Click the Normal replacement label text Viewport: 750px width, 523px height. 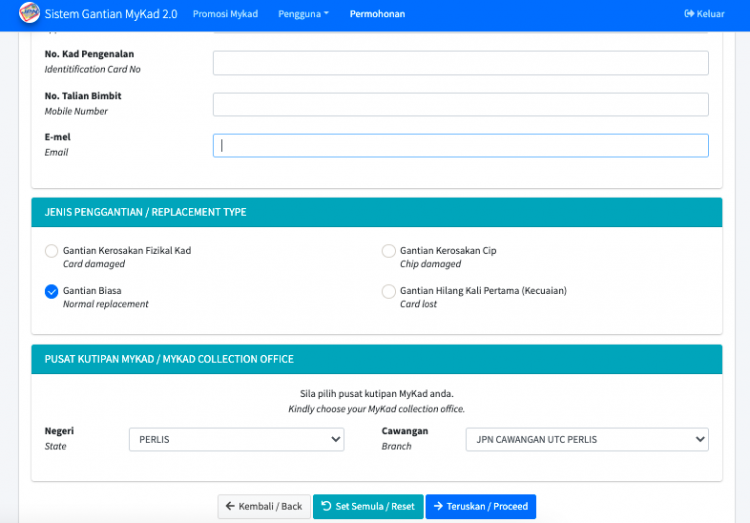click(x=106, y=304)
